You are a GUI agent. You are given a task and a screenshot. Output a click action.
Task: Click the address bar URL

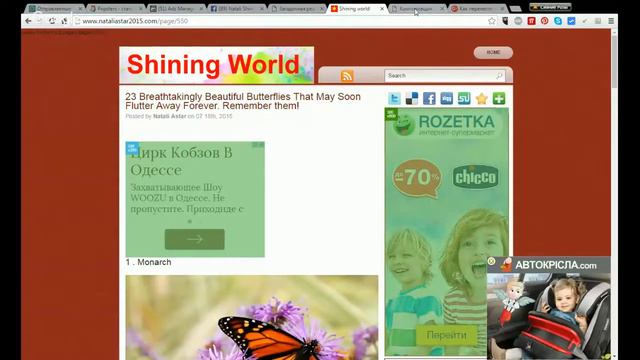point(135,21)
